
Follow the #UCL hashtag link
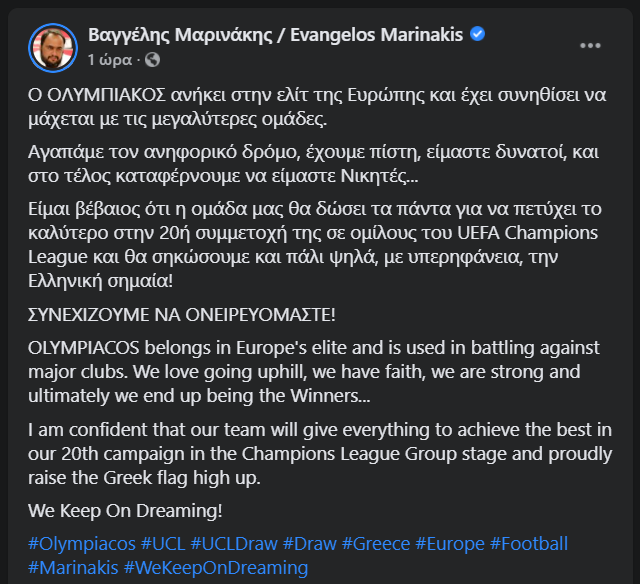162,544
